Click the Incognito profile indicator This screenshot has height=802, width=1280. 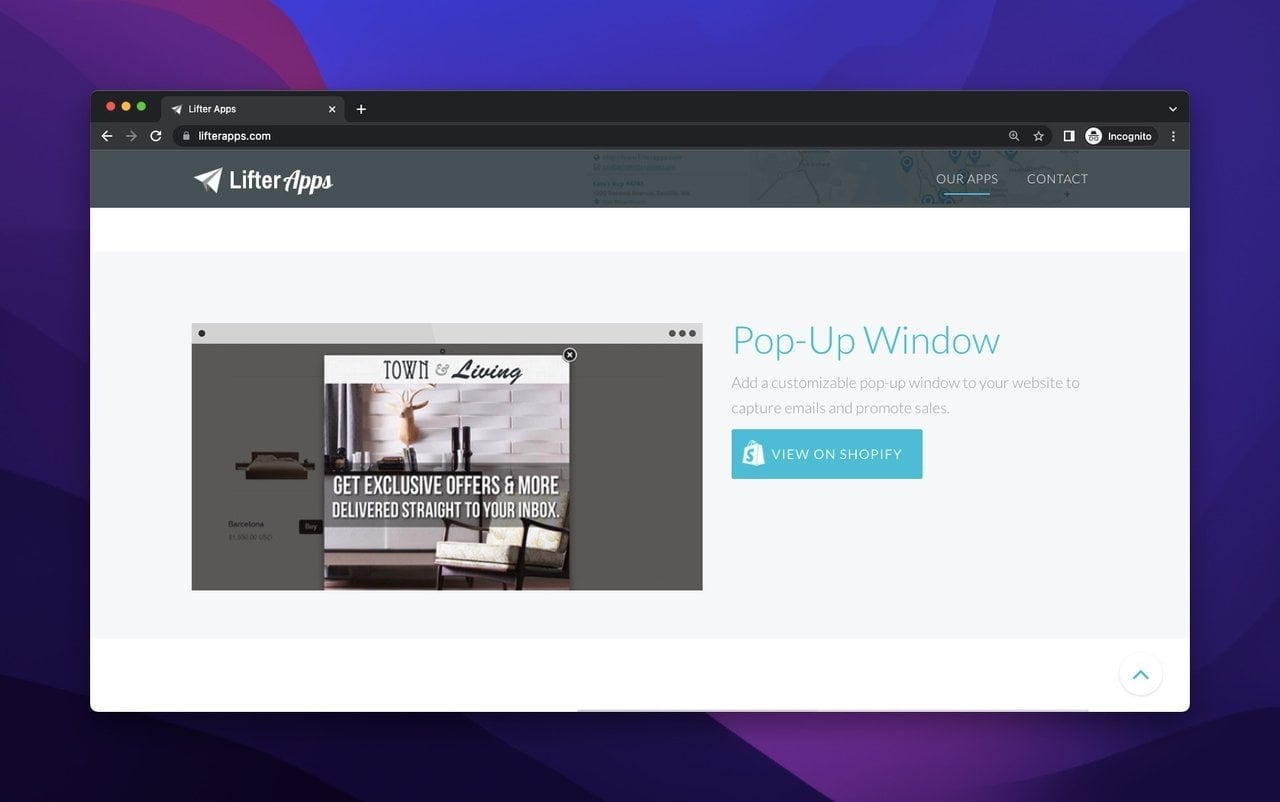1119,136
